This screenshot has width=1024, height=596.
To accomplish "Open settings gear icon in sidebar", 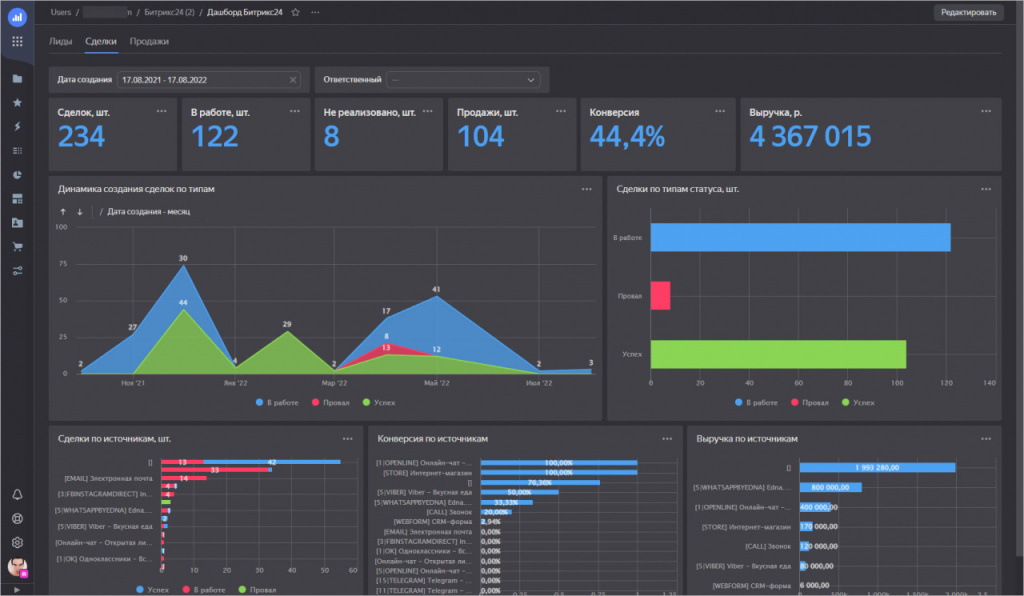I will [18, 542].
